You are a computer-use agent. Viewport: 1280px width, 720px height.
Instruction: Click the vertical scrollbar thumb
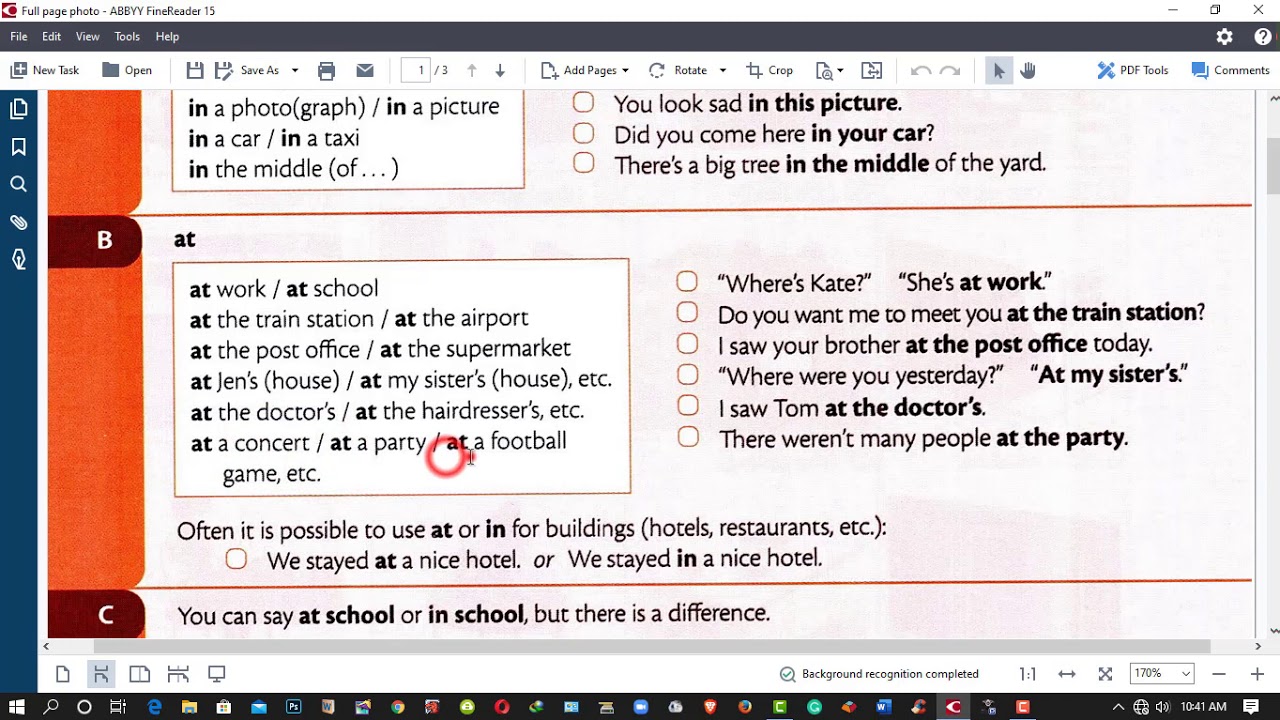[x=1273, y=166]
